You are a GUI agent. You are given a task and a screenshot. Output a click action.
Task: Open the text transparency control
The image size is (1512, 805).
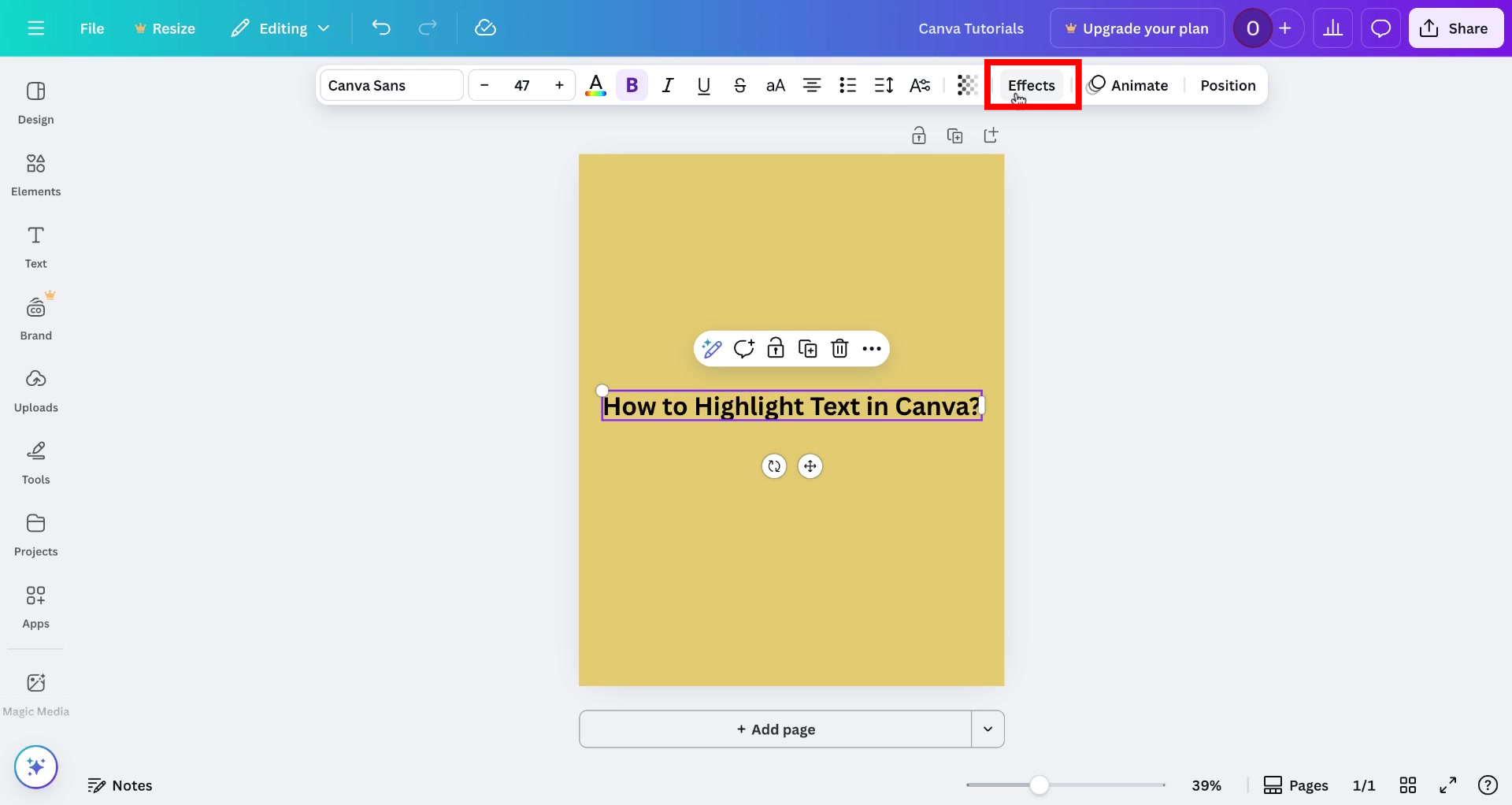coord(967,85)
